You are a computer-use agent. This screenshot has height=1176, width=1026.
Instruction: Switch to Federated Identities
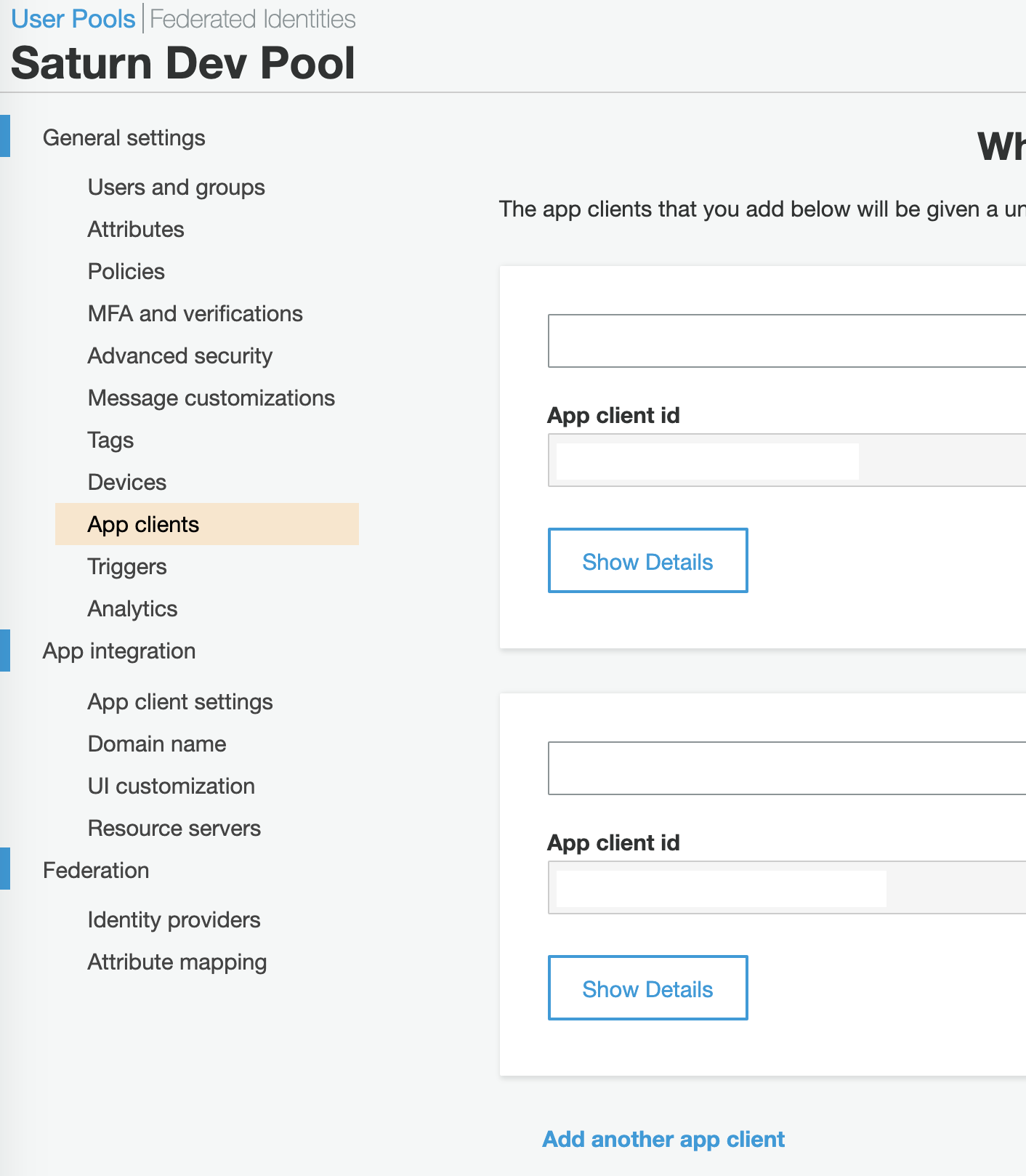point(252,19)
